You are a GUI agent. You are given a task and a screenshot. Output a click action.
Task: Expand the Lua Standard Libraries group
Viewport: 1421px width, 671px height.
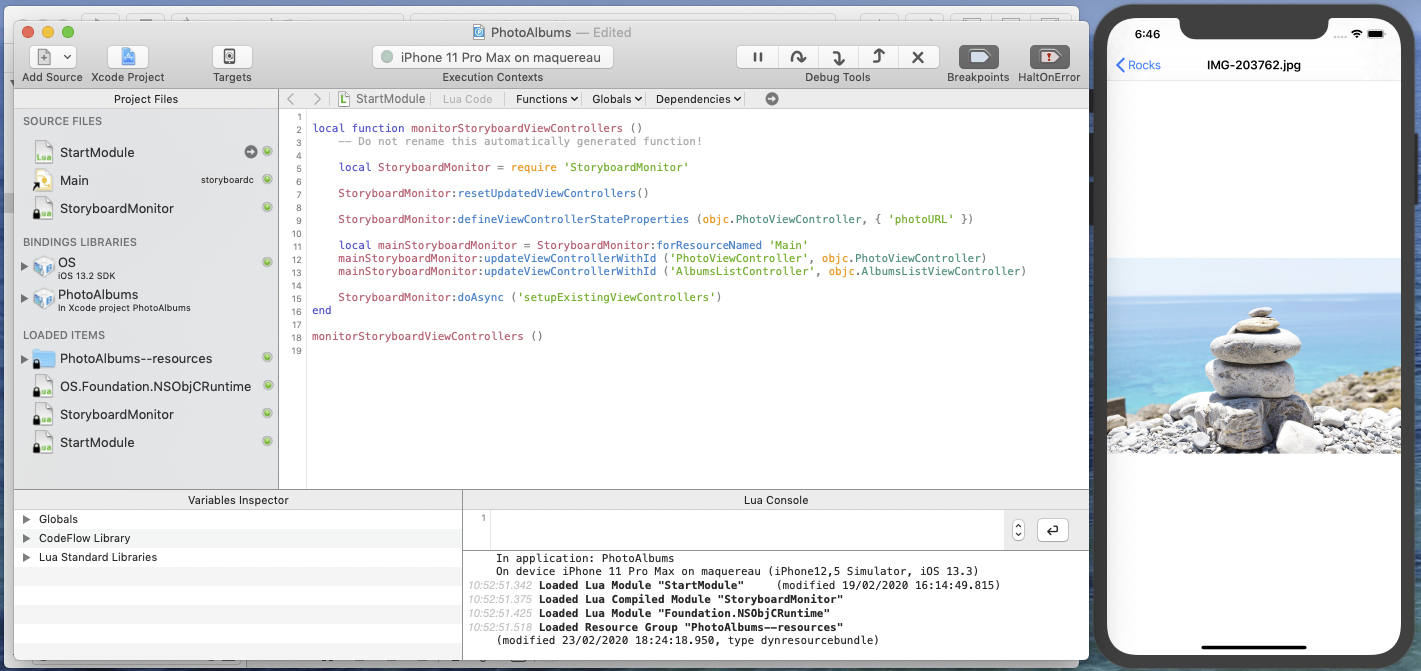(27, 557)
